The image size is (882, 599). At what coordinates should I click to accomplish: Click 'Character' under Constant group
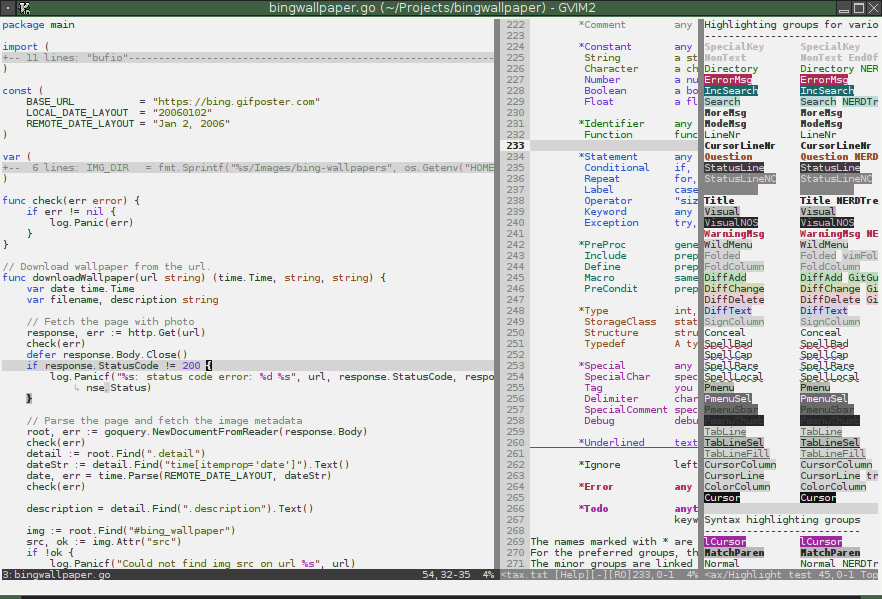tap(611, 69)
